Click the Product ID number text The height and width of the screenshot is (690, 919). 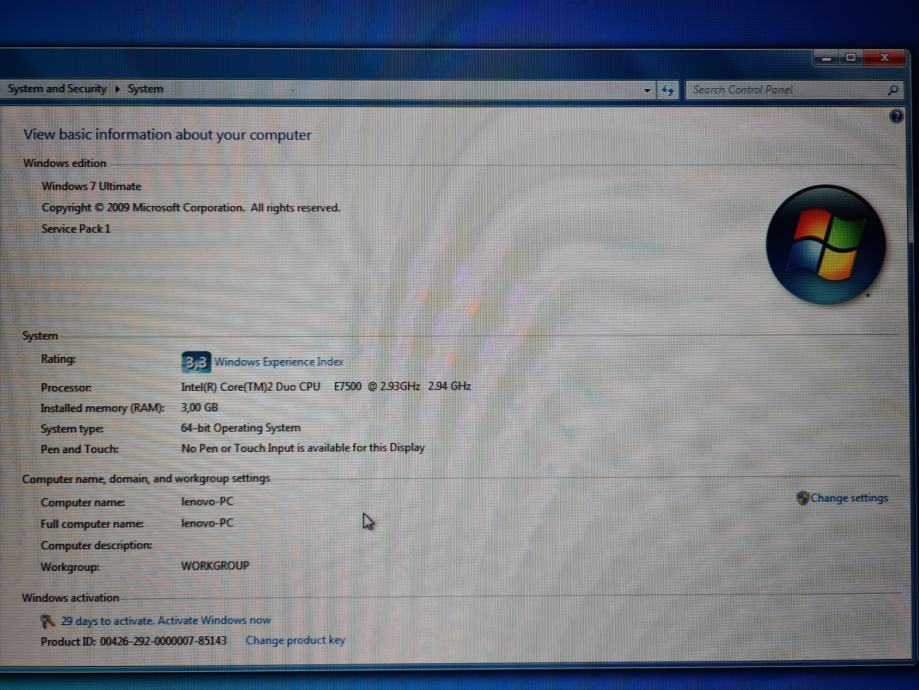coord(163,641)
